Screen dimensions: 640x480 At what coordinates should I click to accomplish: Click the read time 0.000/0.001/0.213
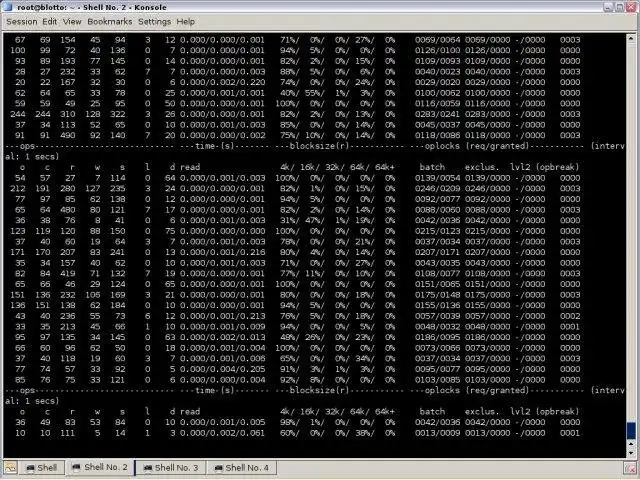tap(222, 316)
